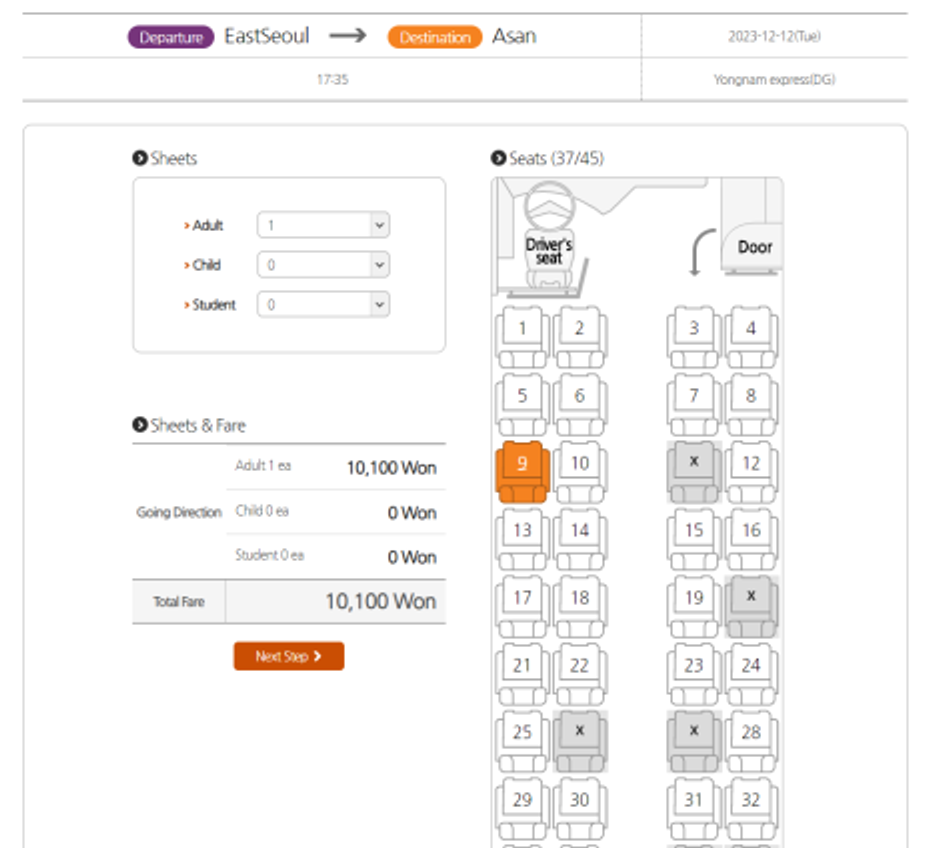Screen dimensions: 932x848
Task: Toggle seat 12 selection
Action: 751,472
